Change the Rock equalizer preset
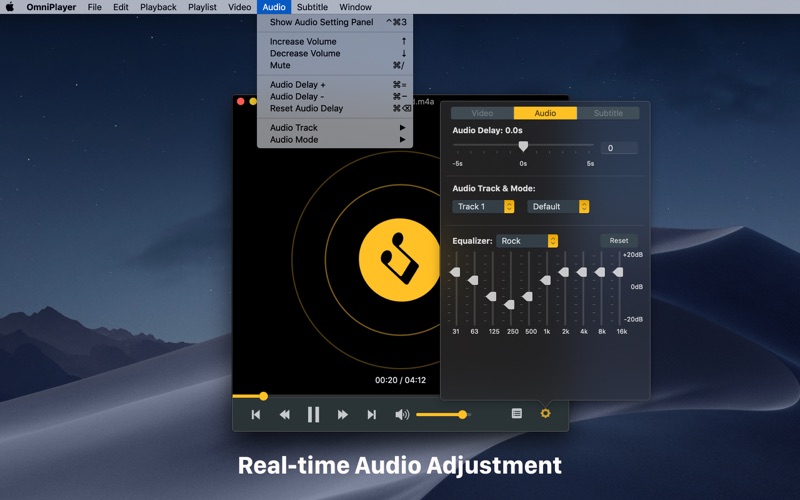The width and height of the screenshot is (800, 500). pyautogui.click(x=527, y=241)
